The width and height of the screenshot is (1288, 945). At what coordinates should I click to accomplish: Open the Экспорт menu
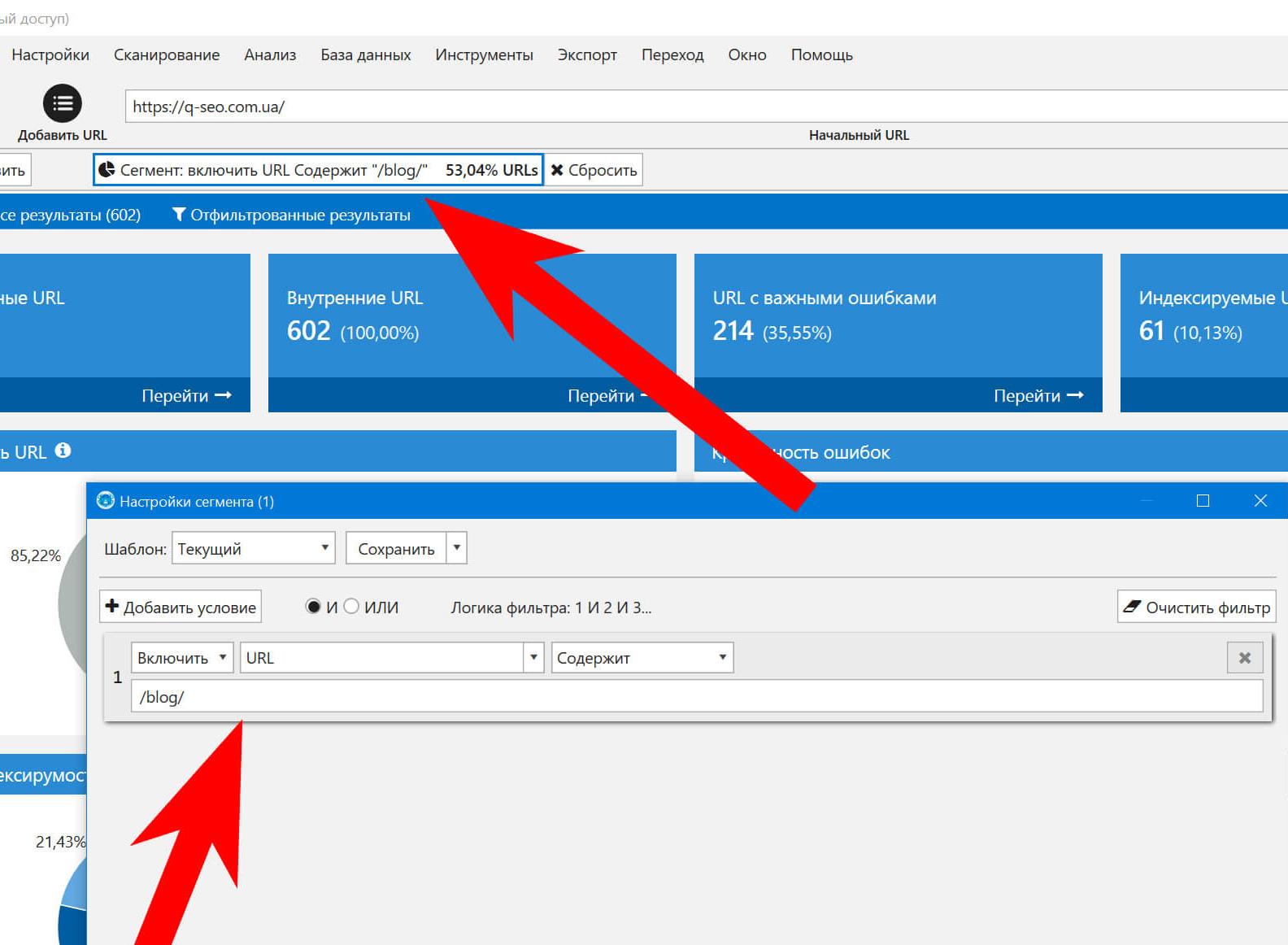coord(587,54)
